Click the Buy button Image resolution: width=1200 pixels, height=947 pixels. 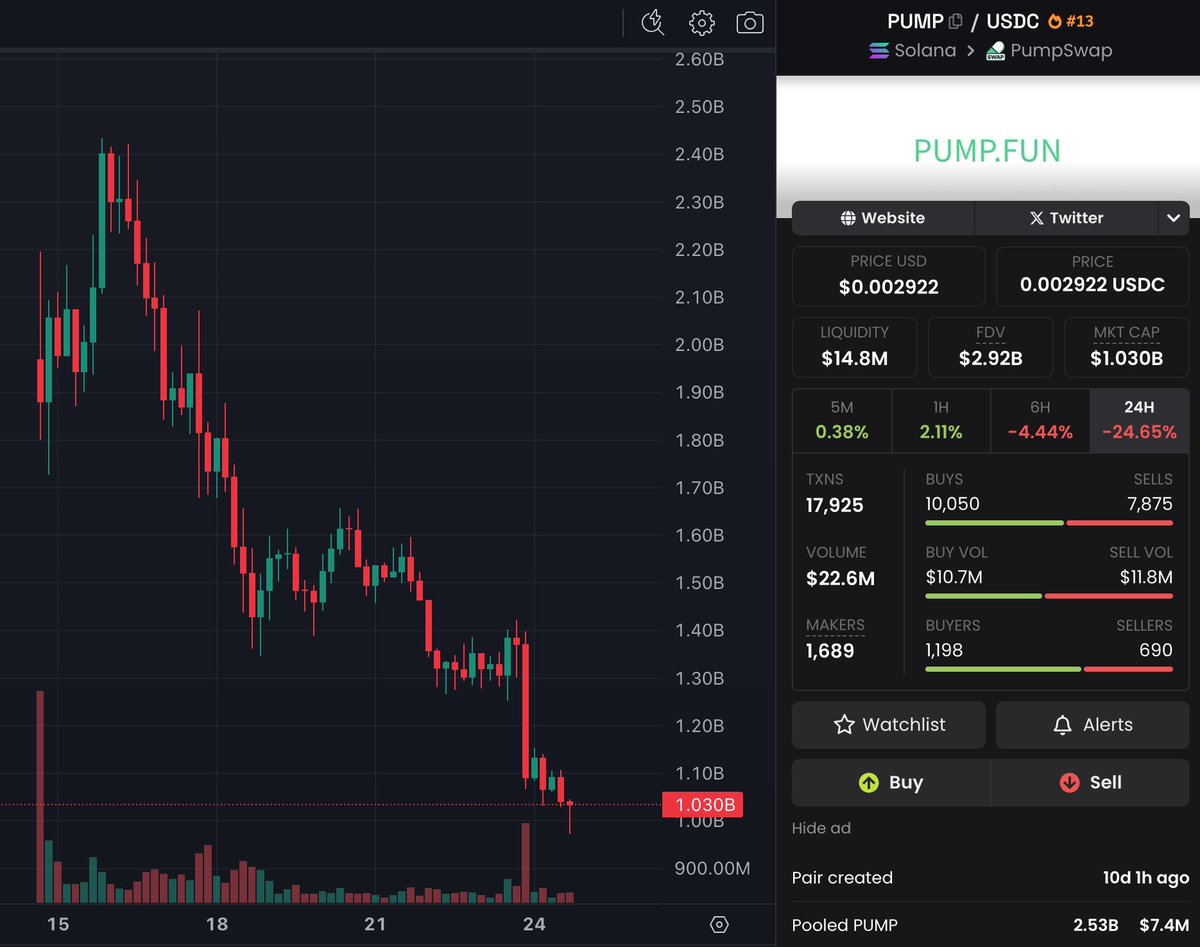[891, 783]
